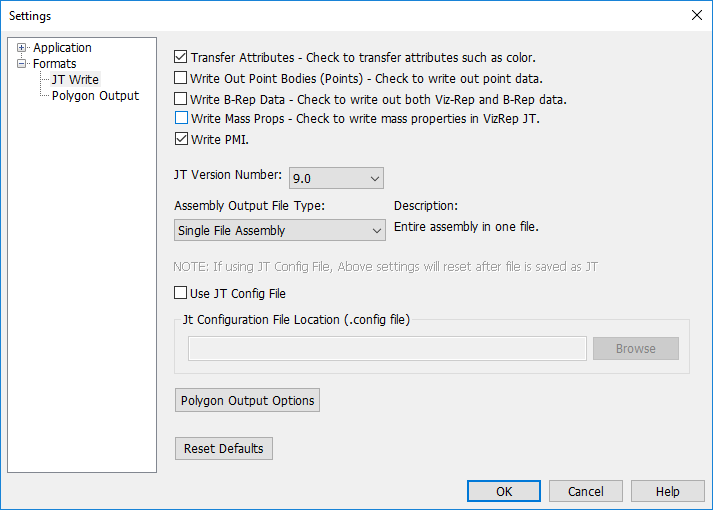Select JT Write in the tree

(75, 80)
